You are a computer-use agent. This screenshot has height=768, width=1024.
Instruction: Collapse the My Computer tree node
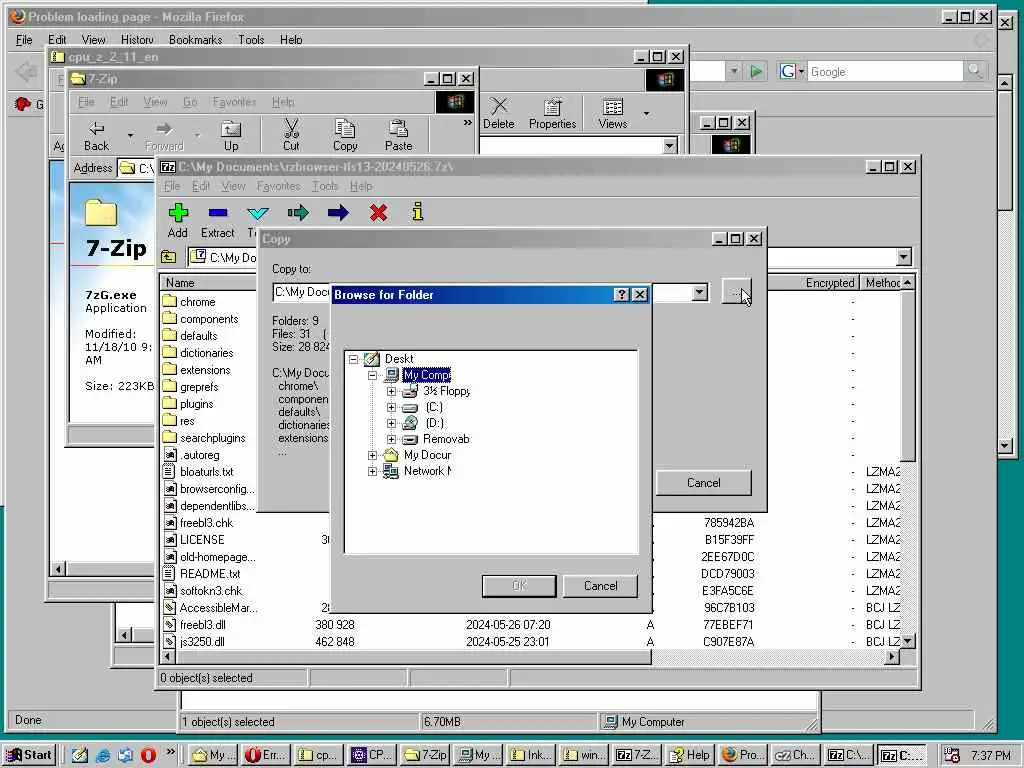(x=372, y=376)
